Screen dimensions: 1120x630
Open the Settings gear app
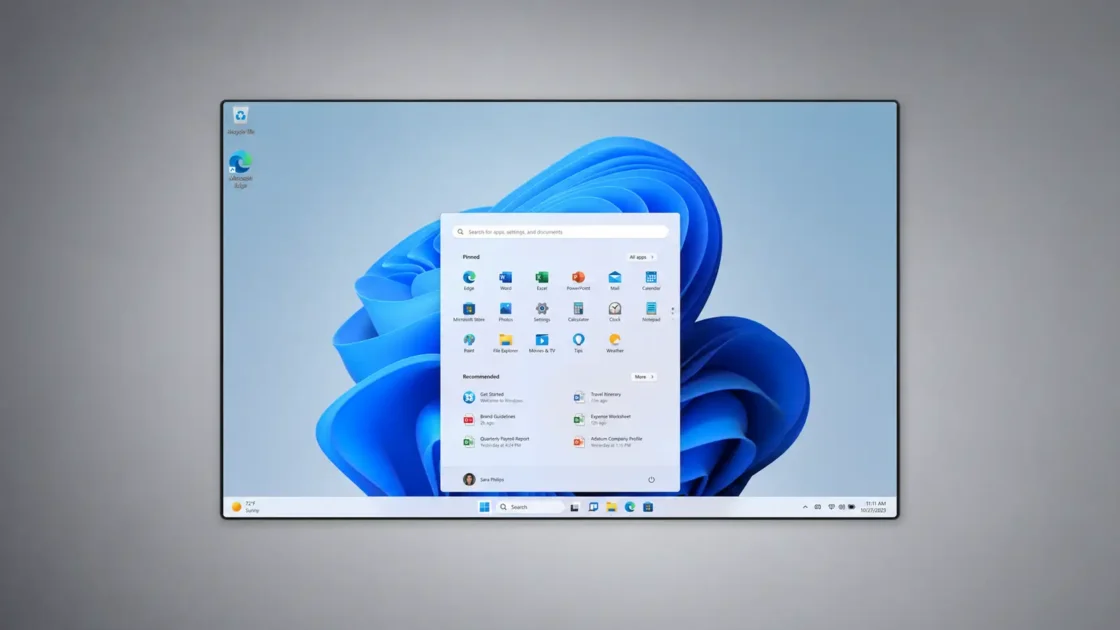click(x=541, y=311)
